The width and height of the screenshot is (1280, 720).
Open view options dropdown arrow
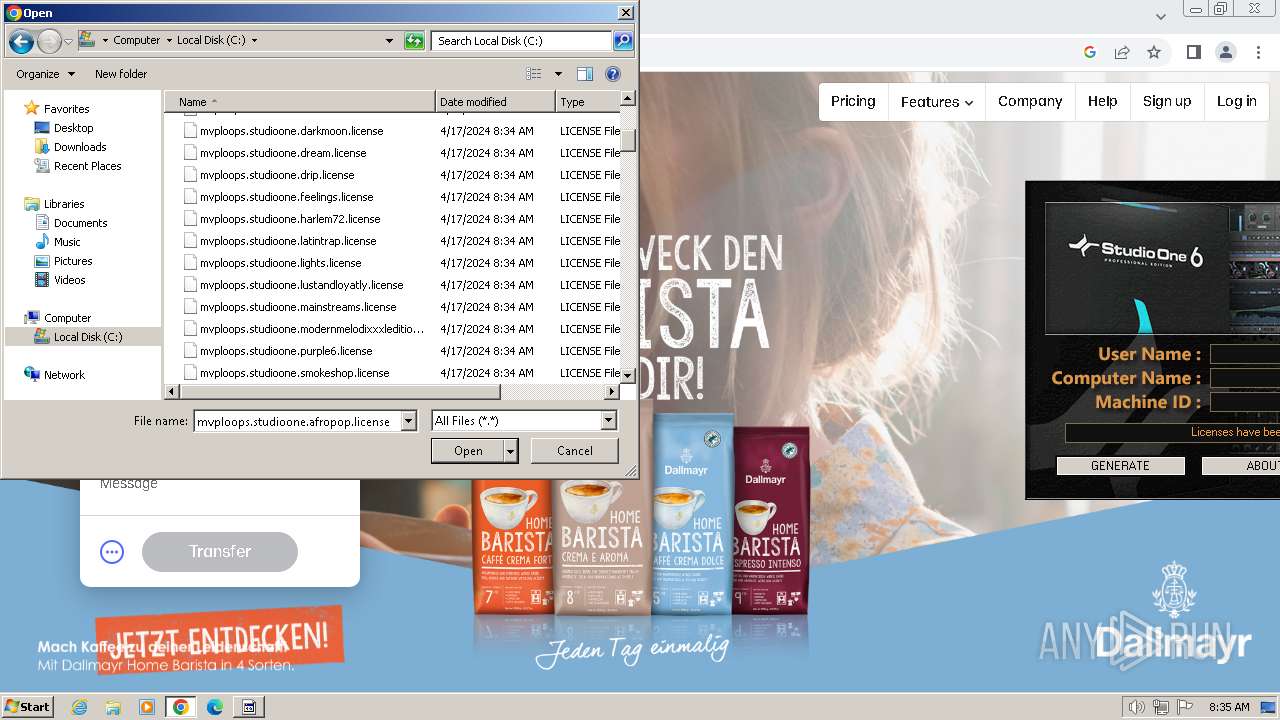(558, 74)
